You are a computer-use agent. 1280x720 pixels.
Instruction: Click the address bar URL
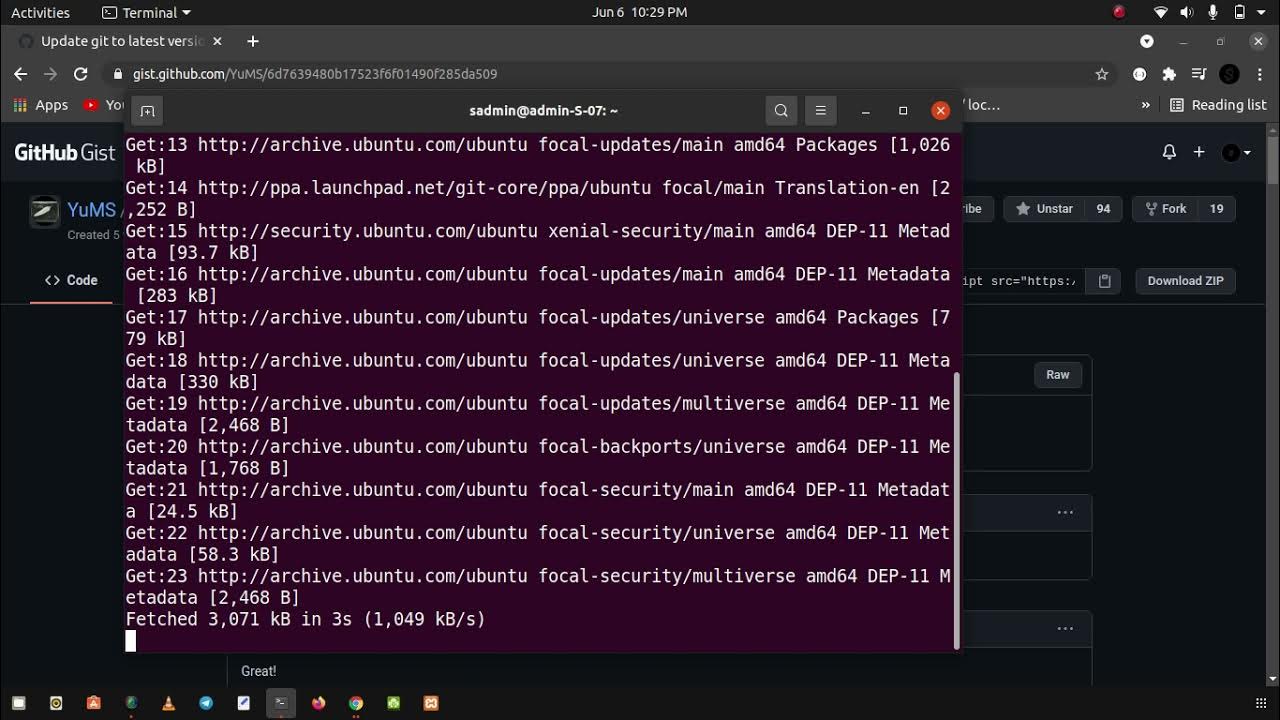point(315,74)
